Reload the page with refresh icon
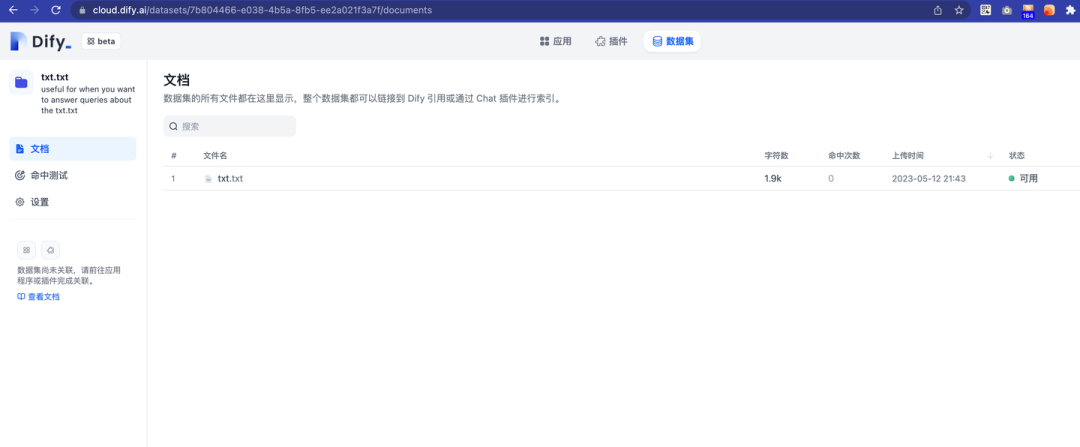Image resolution: width=1080 pixels, height=447 pixels. [56, 10]
